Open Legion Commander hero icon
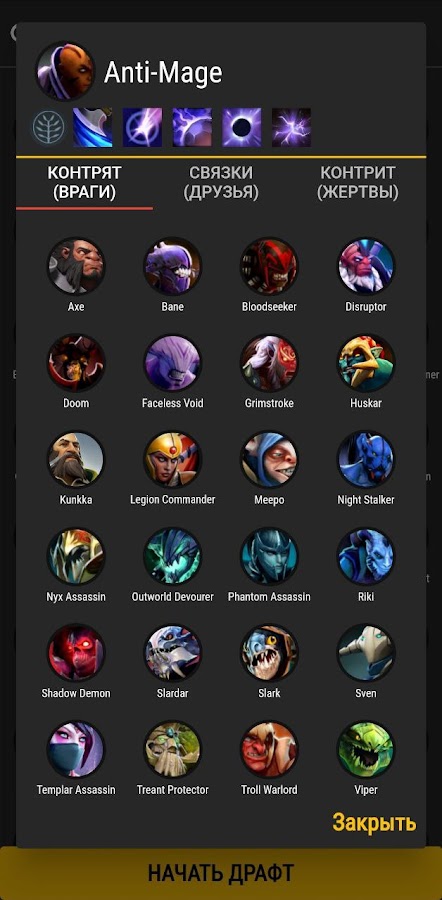The height and width of the screenshot is (900, 442). click(172, 460)
